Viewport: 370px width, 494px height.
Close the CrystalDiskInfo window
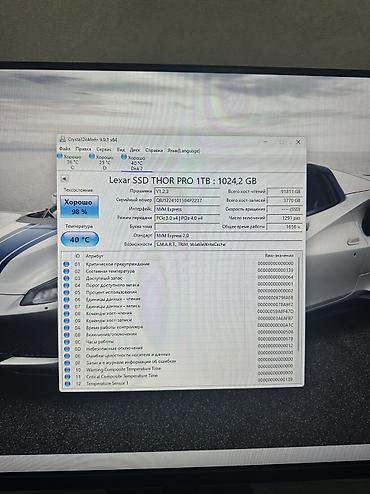tap(298, 142)
